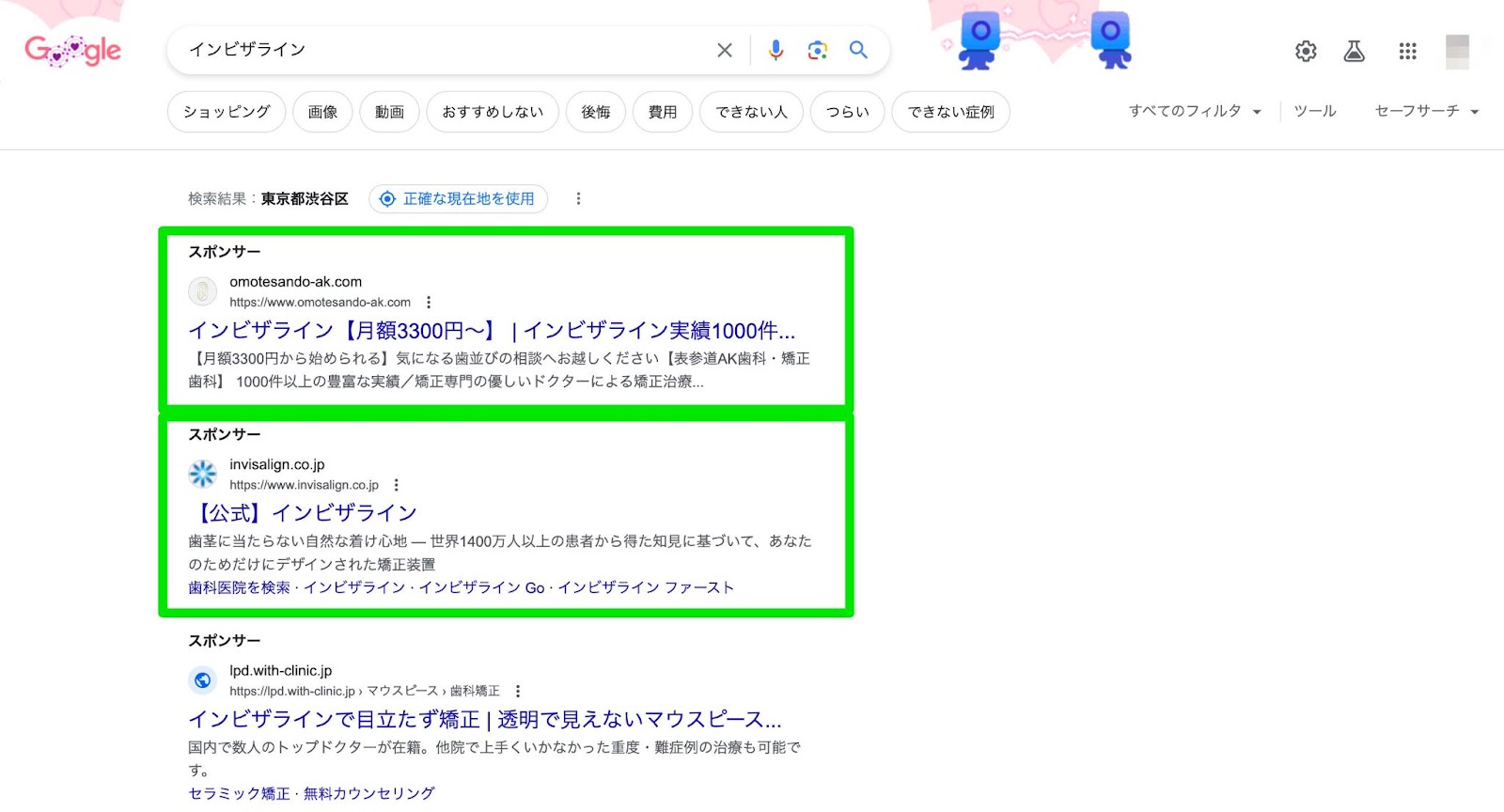The width and height of the screenshot is (1504, 812).
Task: Expand the すべてのフィルタ dropdown
Action: [1195, 111]
